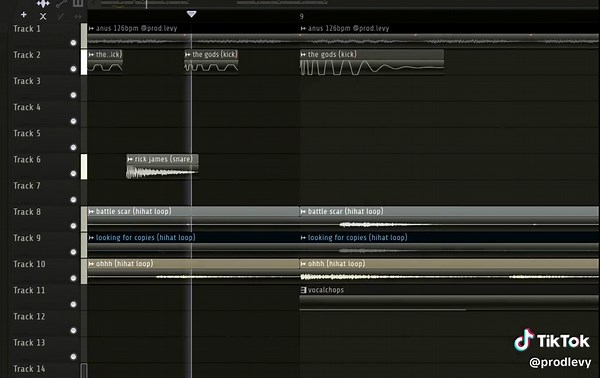The image size is (600, 378).
Task: Mute Track 1
Action: tap(73, 43)
